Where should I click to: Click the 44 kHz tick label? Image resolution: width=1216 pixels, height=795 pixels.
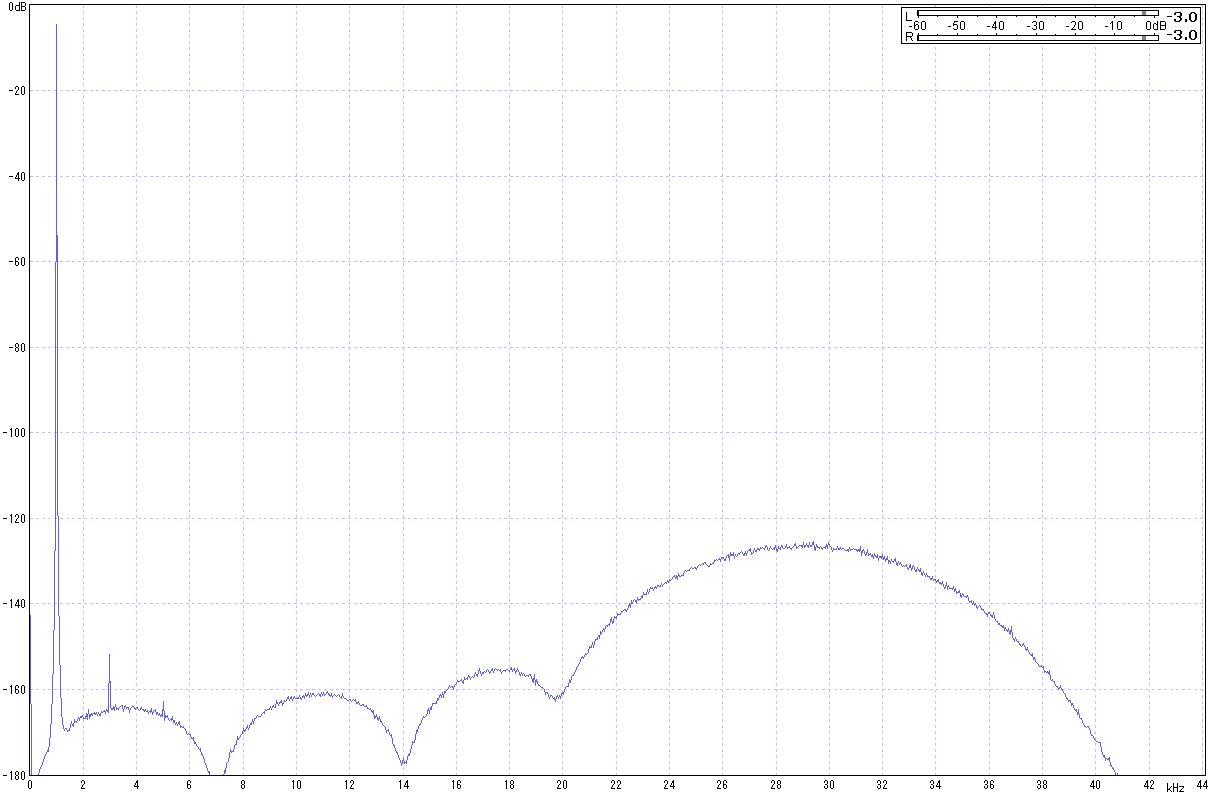click(x=1201, y=786)
